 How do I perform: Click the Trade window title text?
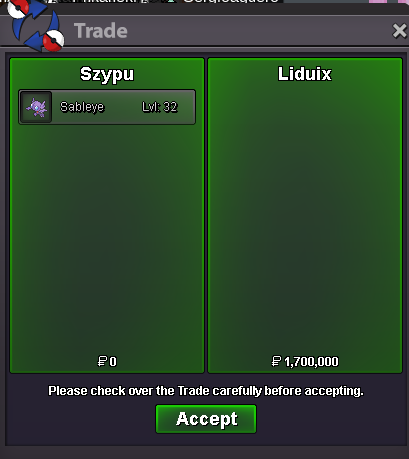pyautogui.click(x=101, y=31)
